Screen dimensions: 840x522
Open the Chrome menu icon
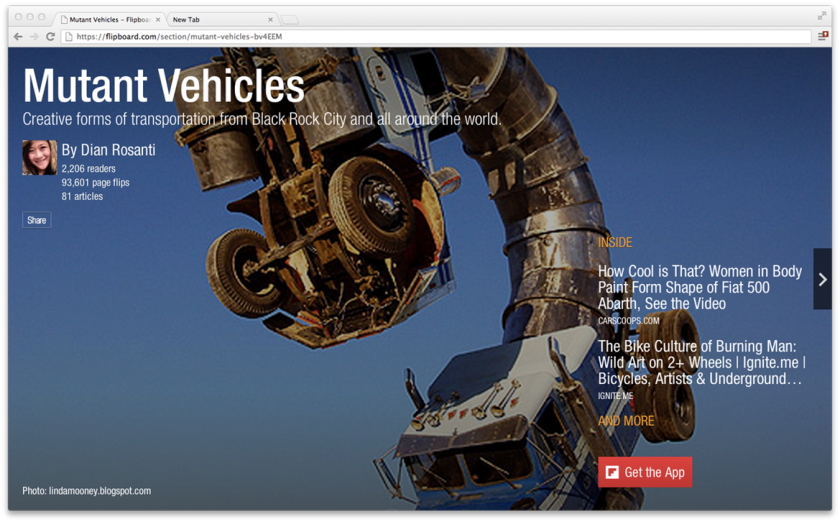823,36
